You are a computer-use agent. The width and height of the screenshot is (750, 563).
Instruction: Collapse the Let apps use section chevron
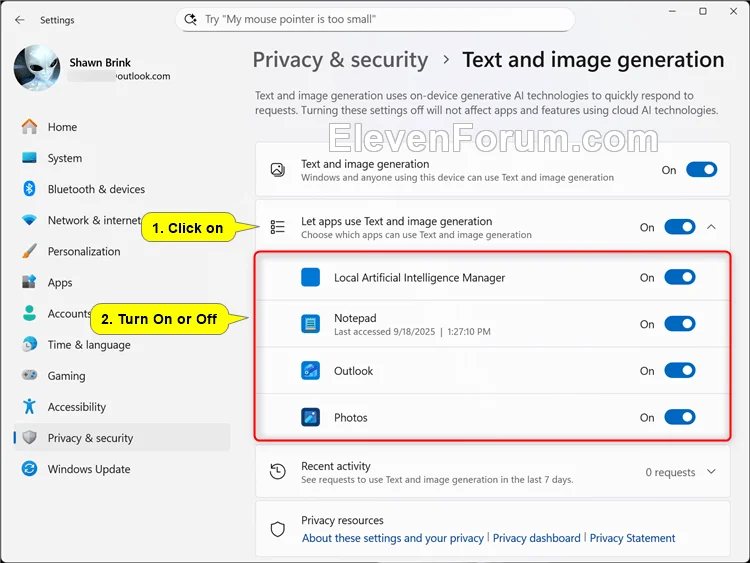click(x=711, y=227)
